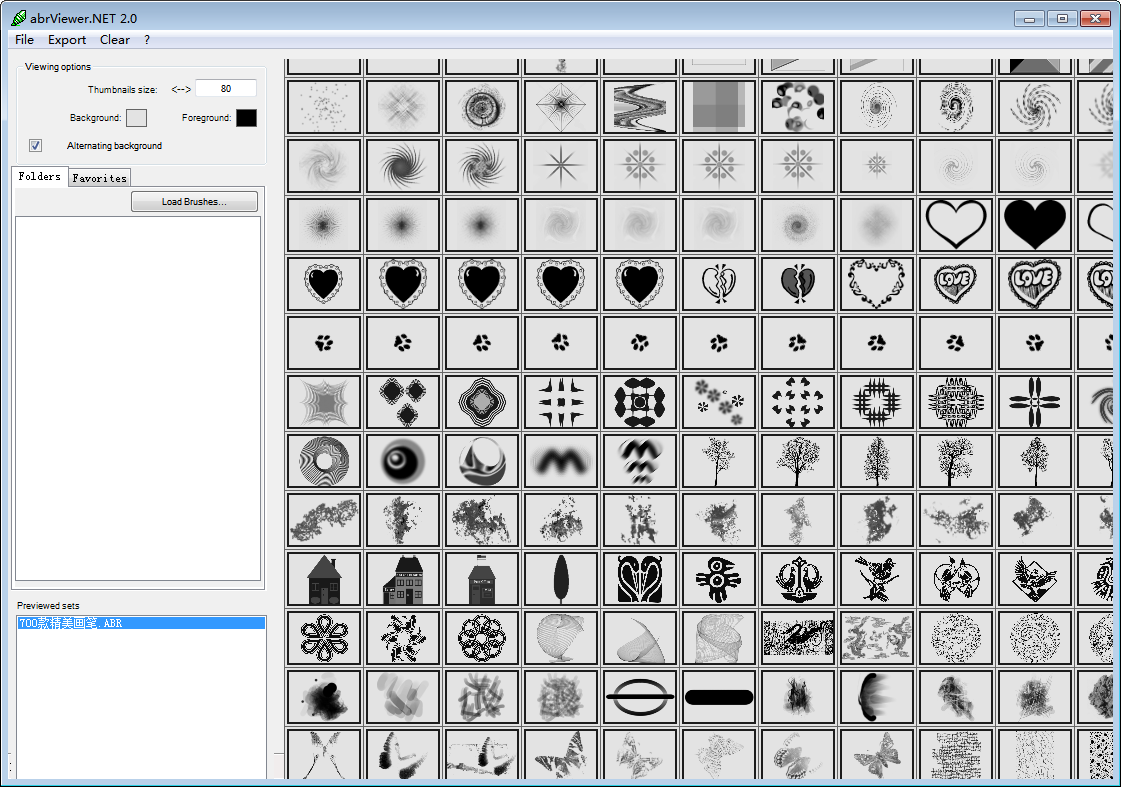Viewport: 1121px width, 787px height.
Task: Select the concentric circles ring brush
Action: click(x=482, y=107)
